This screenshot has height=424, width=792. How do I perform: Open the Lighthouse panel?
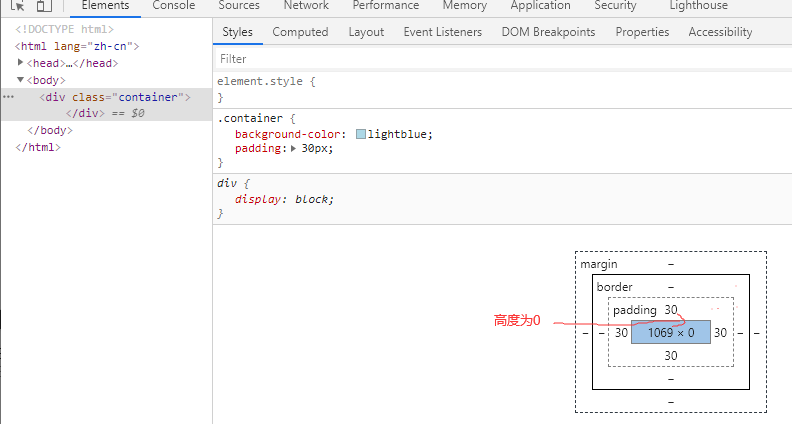pos(726,6)
